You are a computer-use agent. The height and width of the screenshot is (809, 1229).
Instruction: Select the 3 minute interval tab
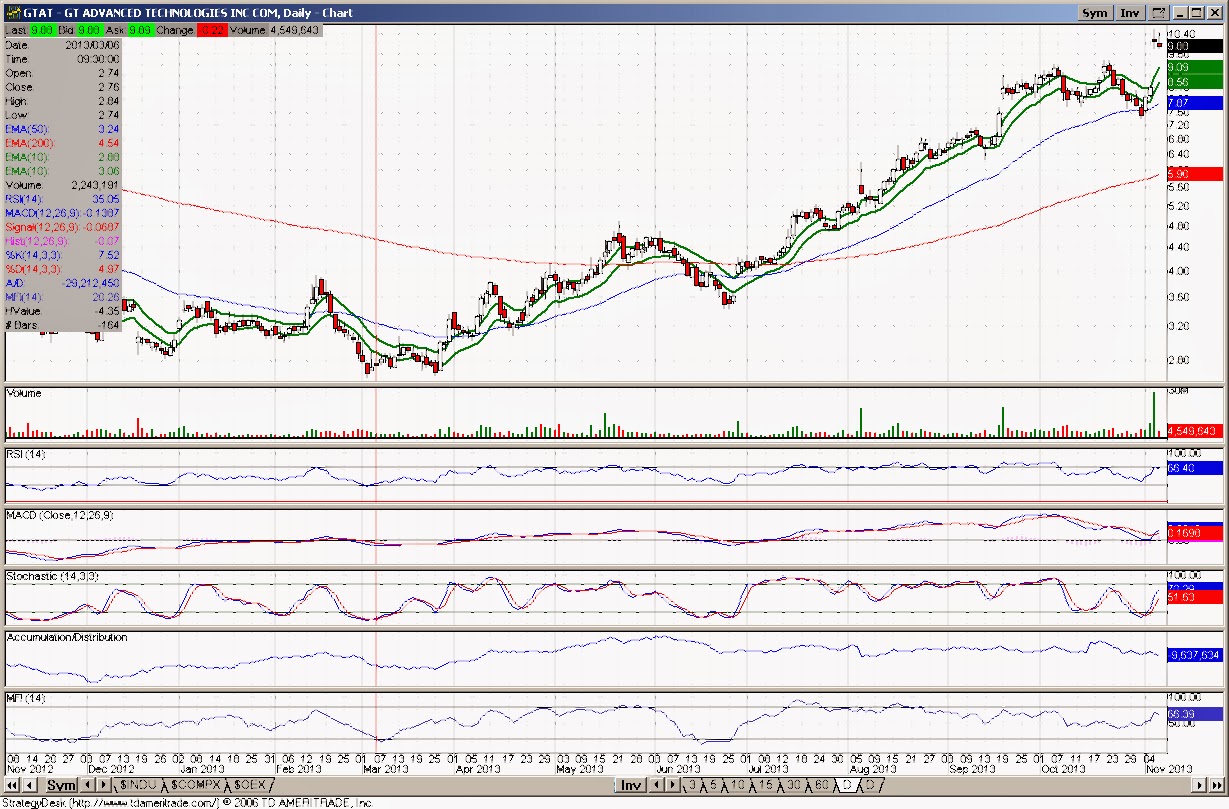coord(692,785)
